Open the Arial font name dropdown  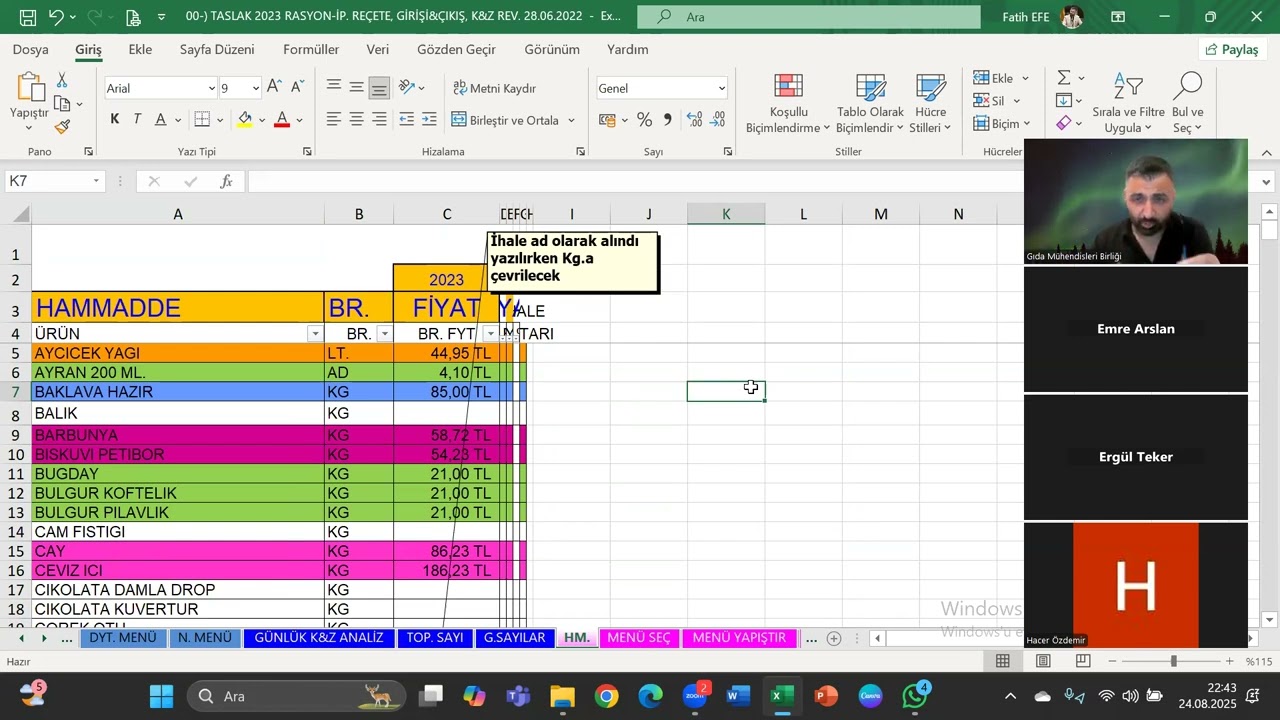coord(211,88)
